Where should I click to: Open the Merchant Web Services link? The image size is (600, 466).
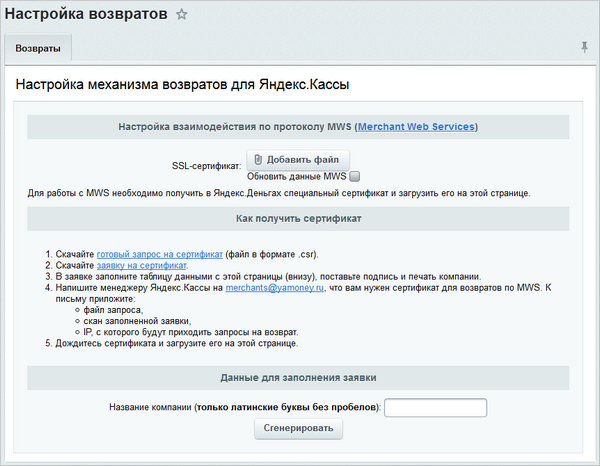point(416,127)
